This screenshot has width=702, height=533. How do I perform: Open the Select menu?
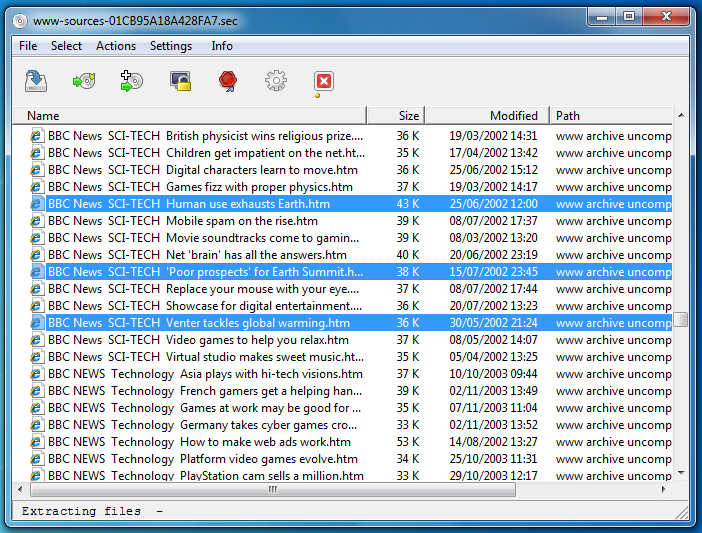coord(66,46)
